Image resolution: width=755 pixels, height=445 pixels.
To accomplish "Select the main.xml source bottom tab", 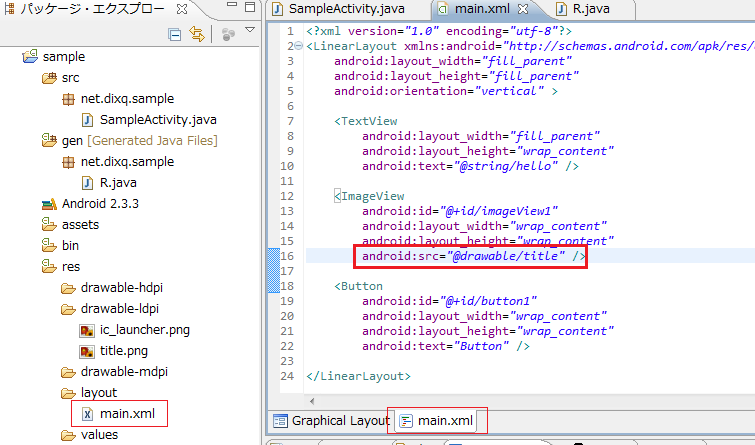I will tap(437, 420).
